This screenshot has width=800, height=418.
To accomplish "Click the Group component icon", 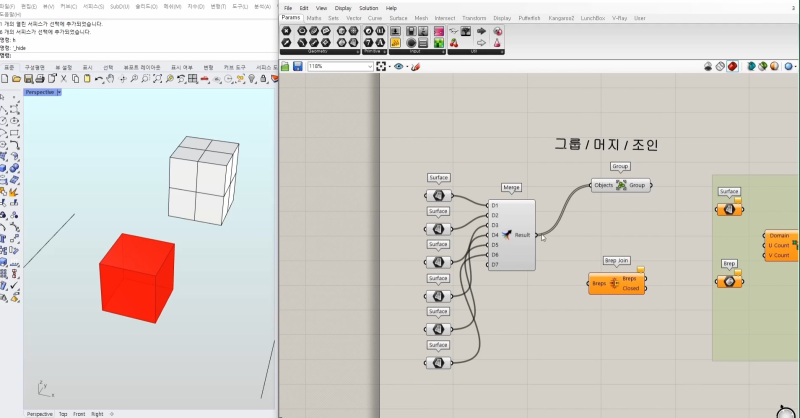I will pos(622,185).
